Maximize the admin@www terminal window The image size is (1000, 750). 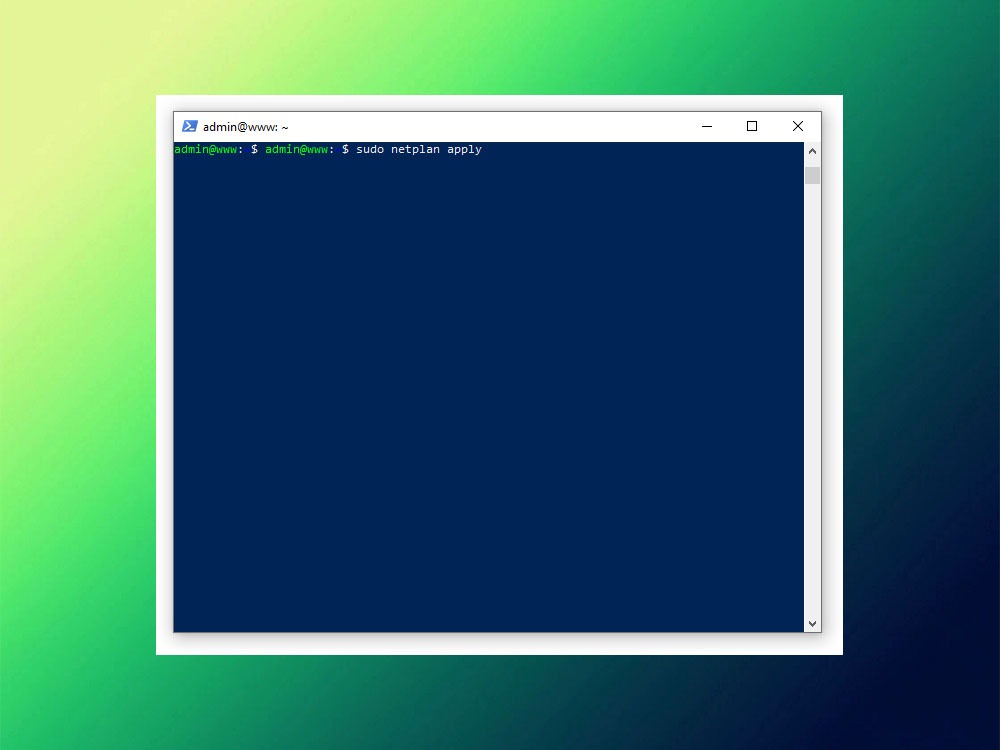tap(752, 126)
